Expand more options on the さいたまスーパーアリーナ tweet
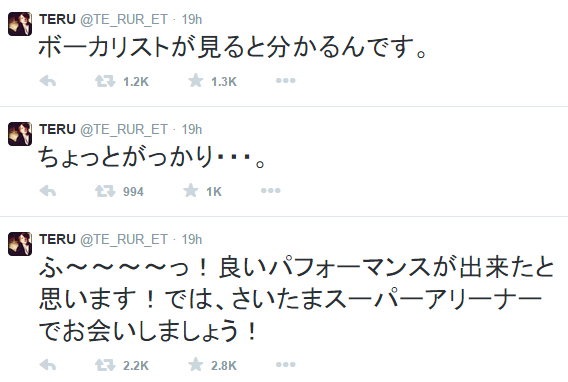 [x=285, y=364]
